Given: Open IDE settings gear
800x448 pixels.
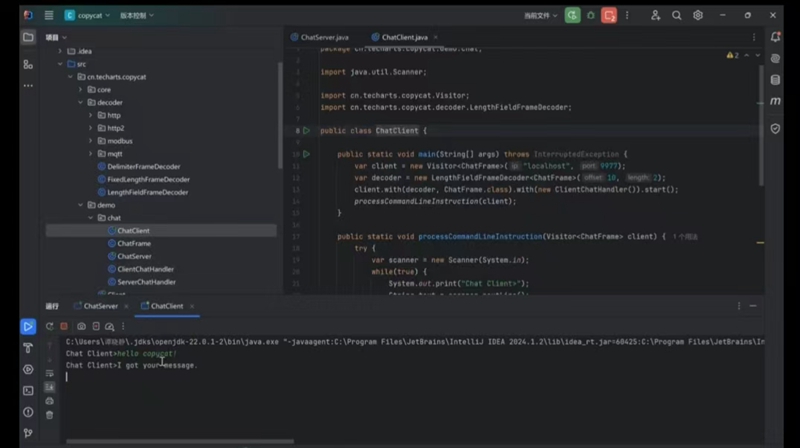Looking at the screenshot, I should point(697,15).
